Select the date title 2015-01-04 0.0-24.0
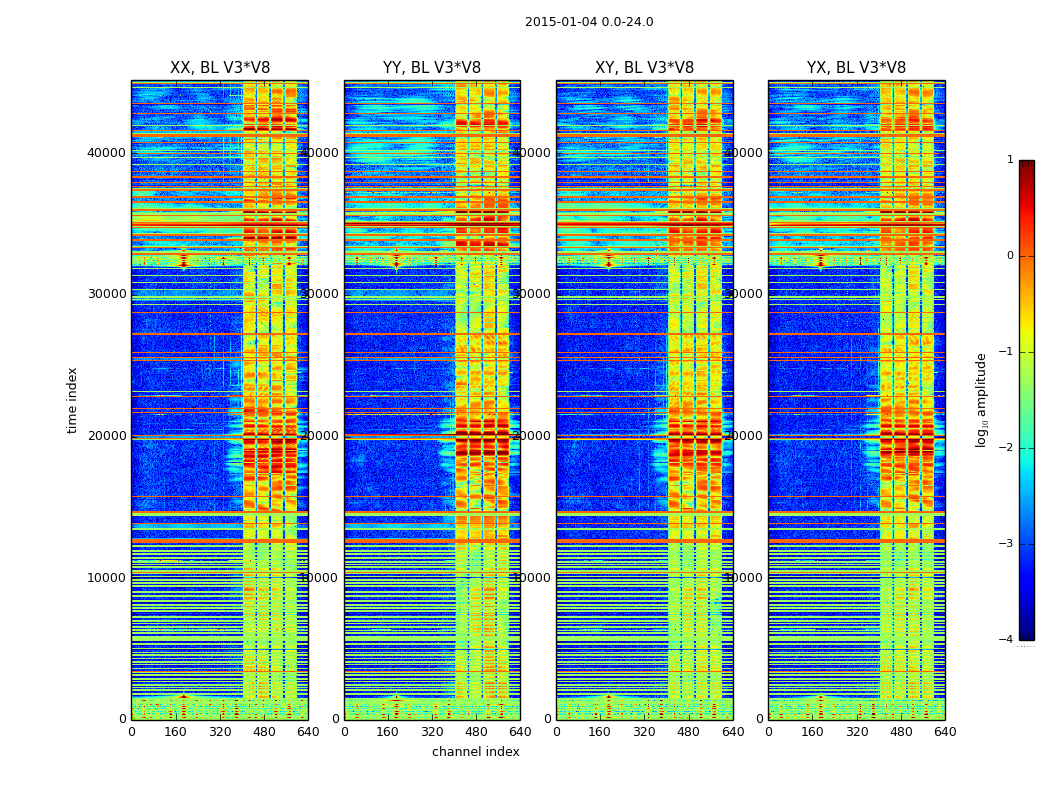This screenshot has width=1050, height=800. pos(589,22)
